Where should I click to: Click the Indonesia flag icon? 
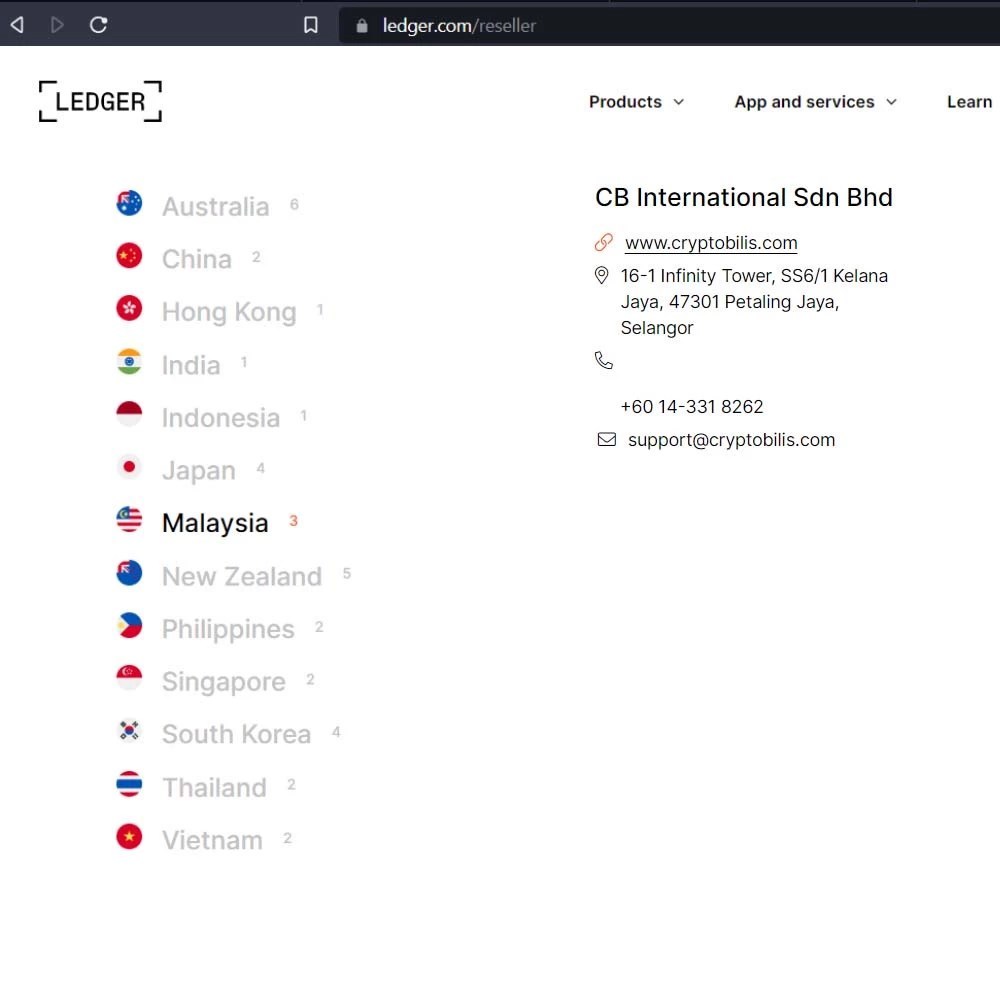click(129, 414)
